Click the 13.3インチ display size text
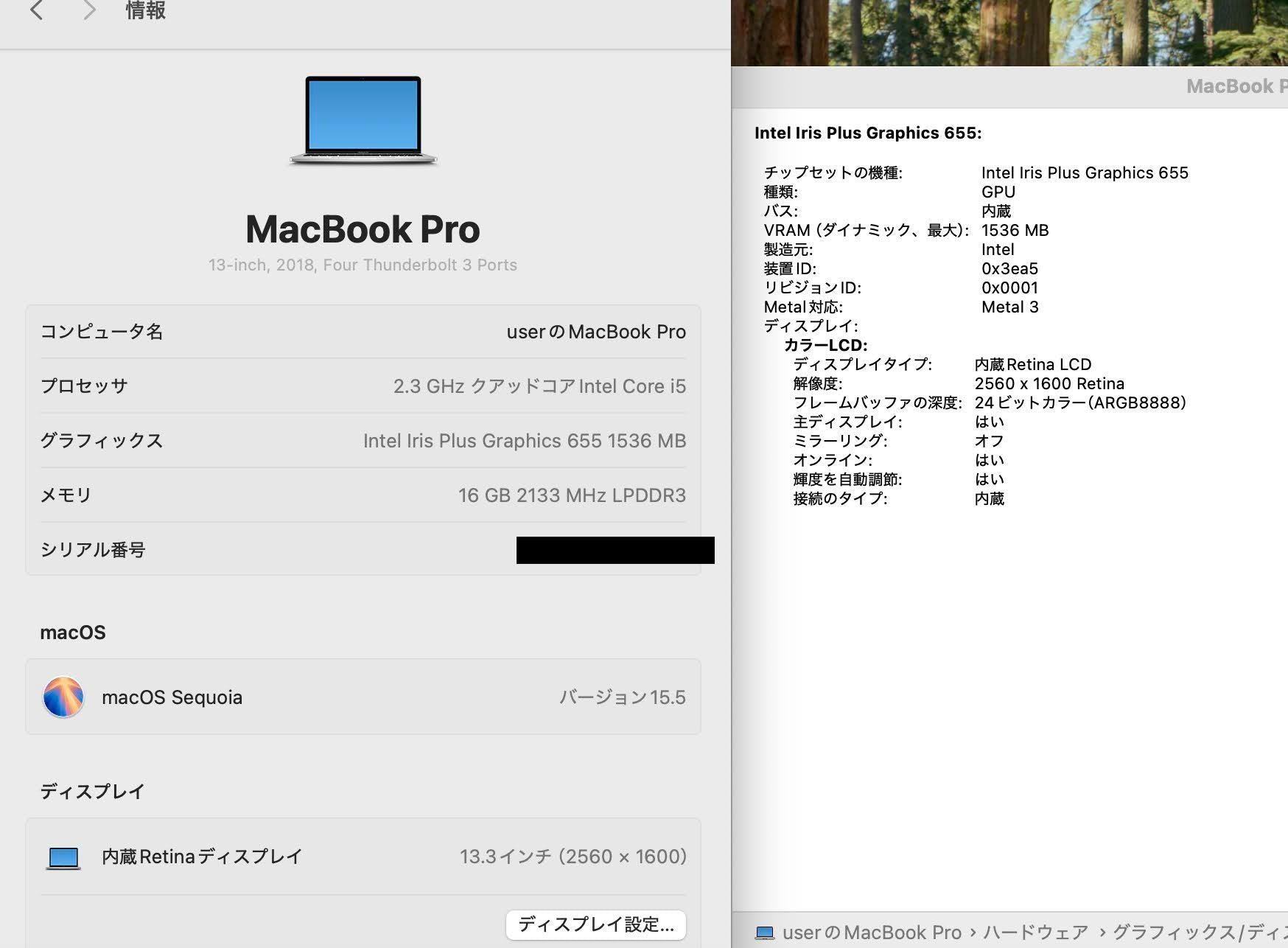Screen dimensions: 1288x948 pos(573,857)
